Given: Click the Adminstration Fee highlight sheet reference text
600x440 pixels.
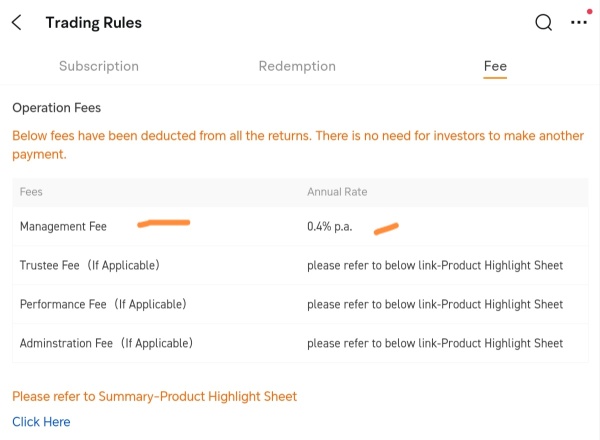Looking at the screenshot, I should tap(435, 343).
